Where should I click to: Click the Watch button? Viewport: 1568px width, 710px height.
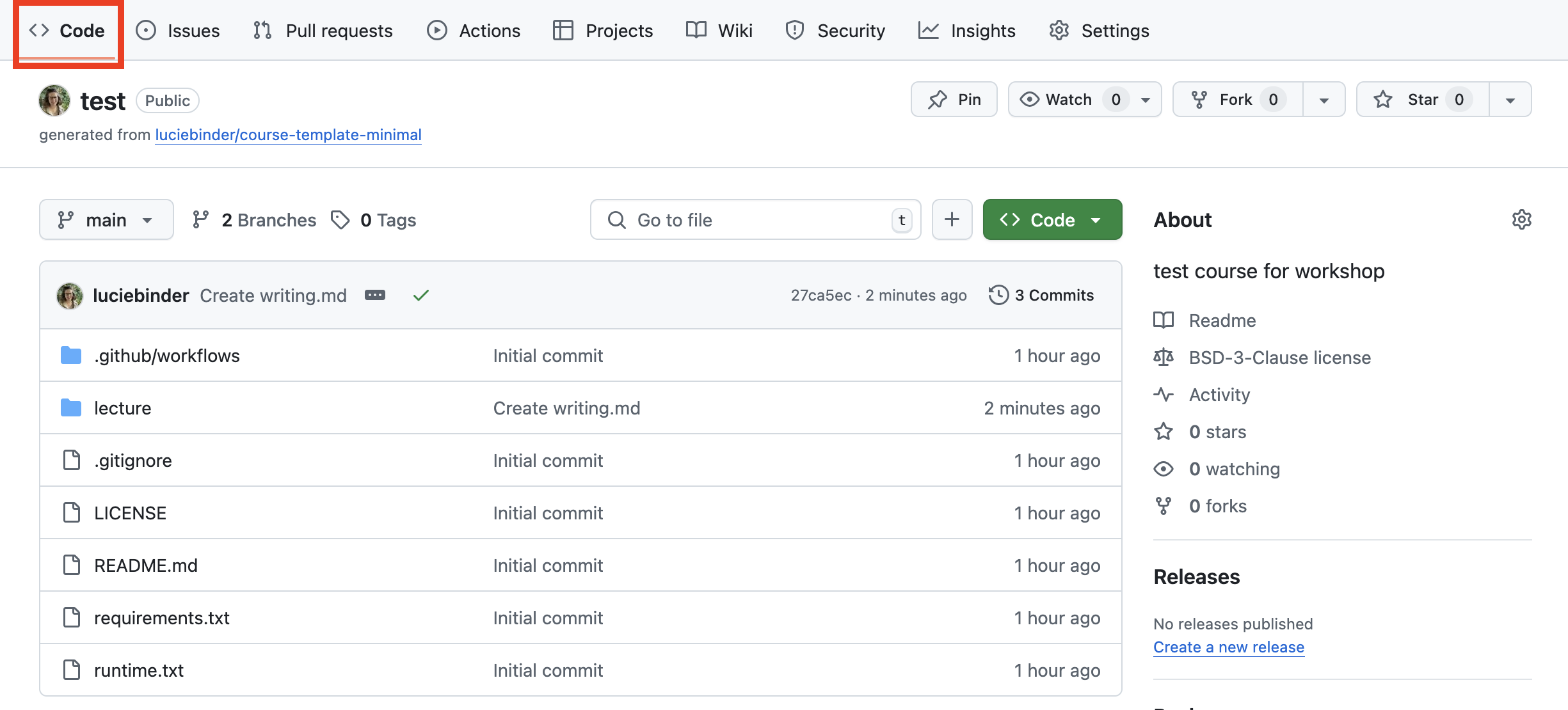1069,100
